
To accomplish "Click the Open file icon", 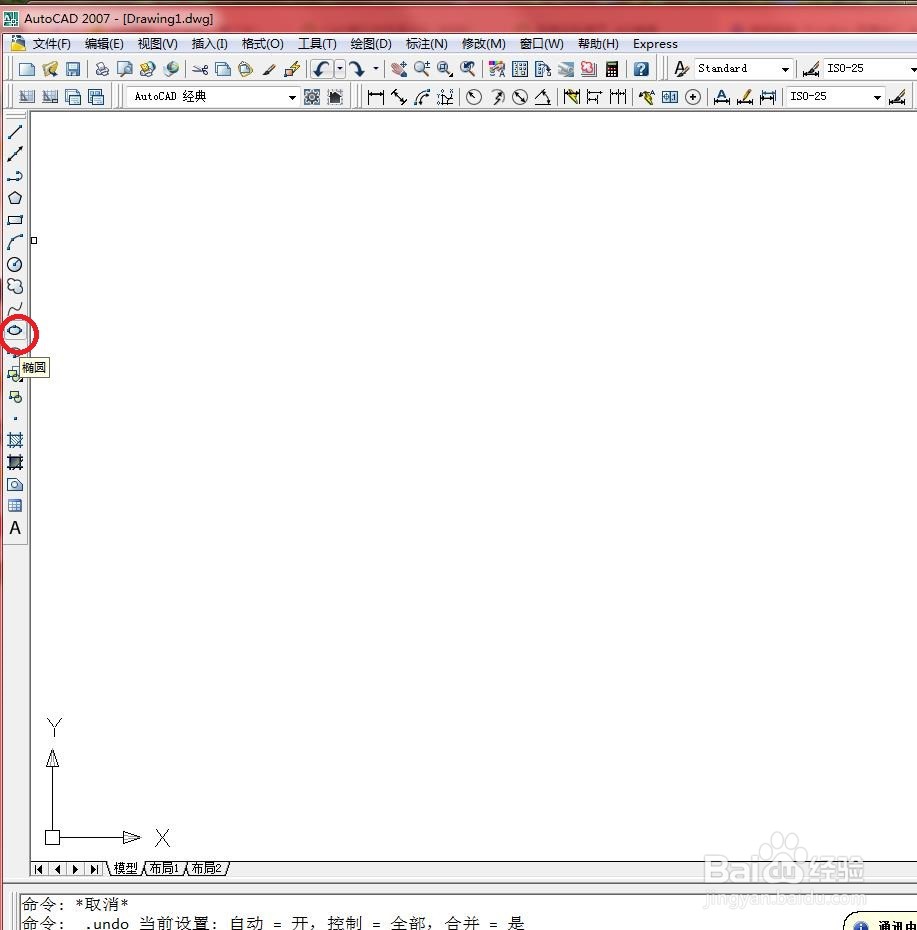I will [x=50, y=69].
